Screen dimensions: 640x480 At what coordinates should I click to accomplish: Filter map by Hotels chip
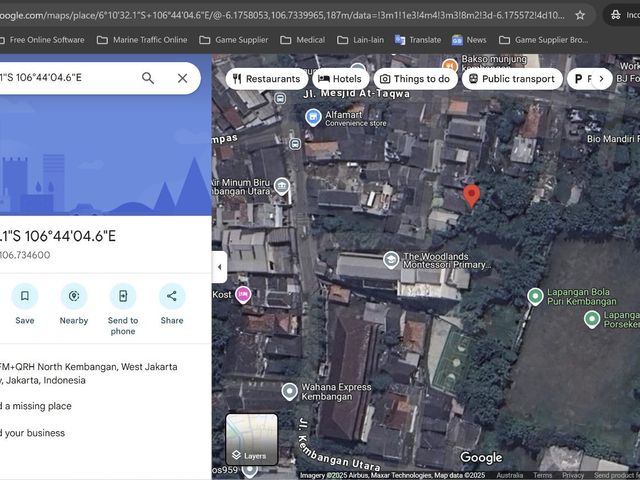pyautogui.click(x=340, y=79)
